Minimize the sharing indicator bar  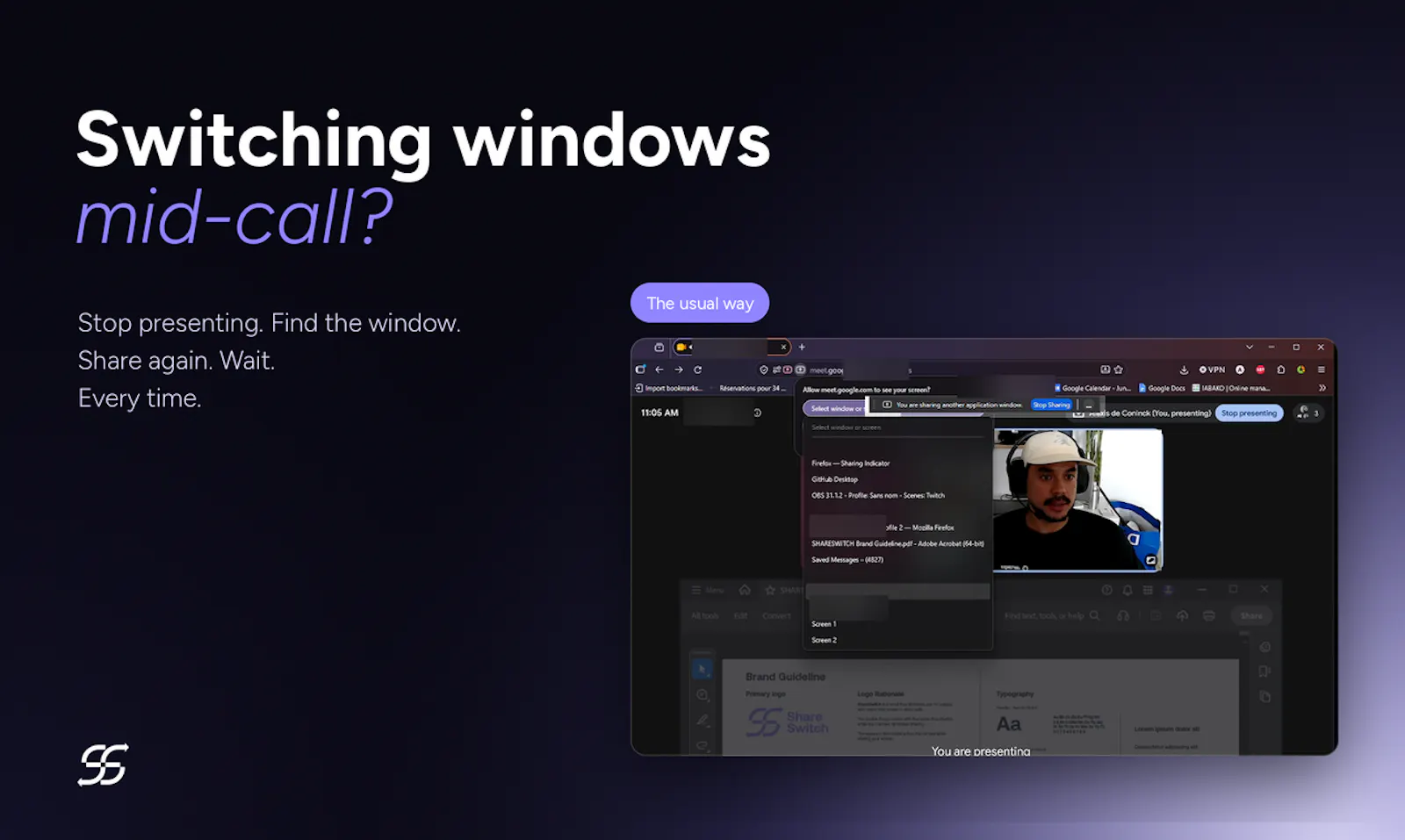[1089, 405]
